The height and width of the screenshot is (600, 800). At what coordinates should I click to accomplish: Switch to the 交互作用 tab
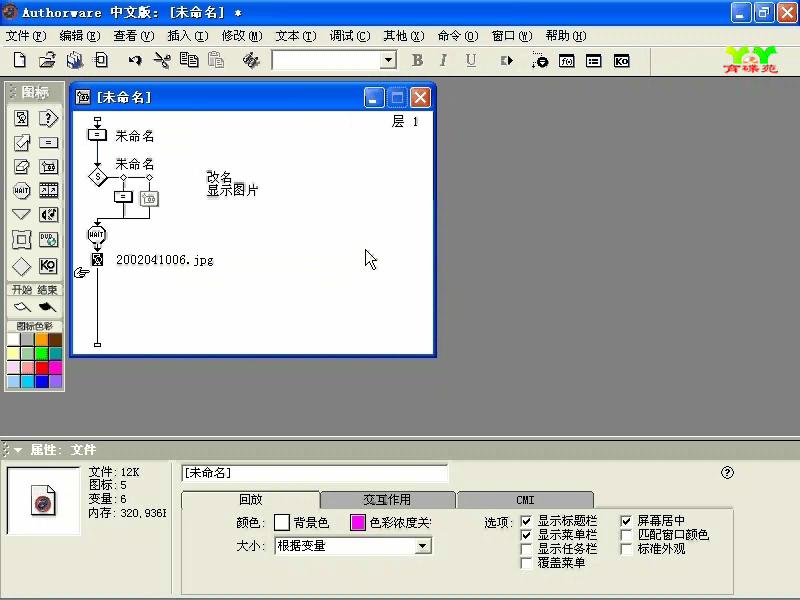[387, 499]
